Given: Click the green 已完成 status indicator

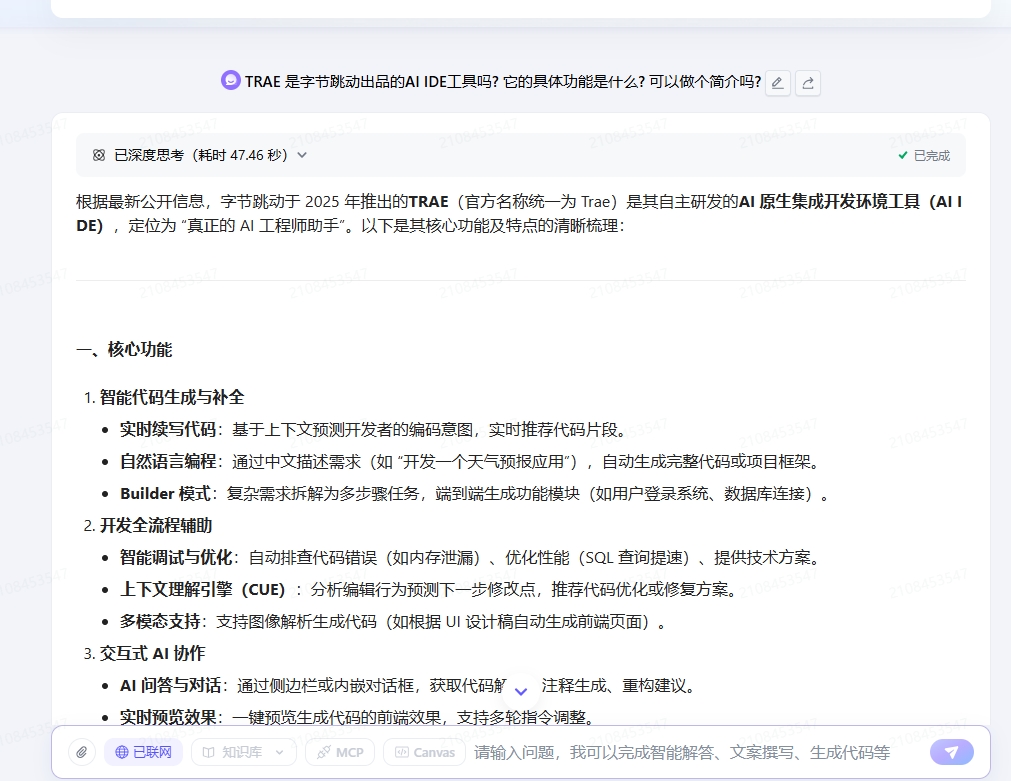Looking at the screenshot, I should click(924, 155).
